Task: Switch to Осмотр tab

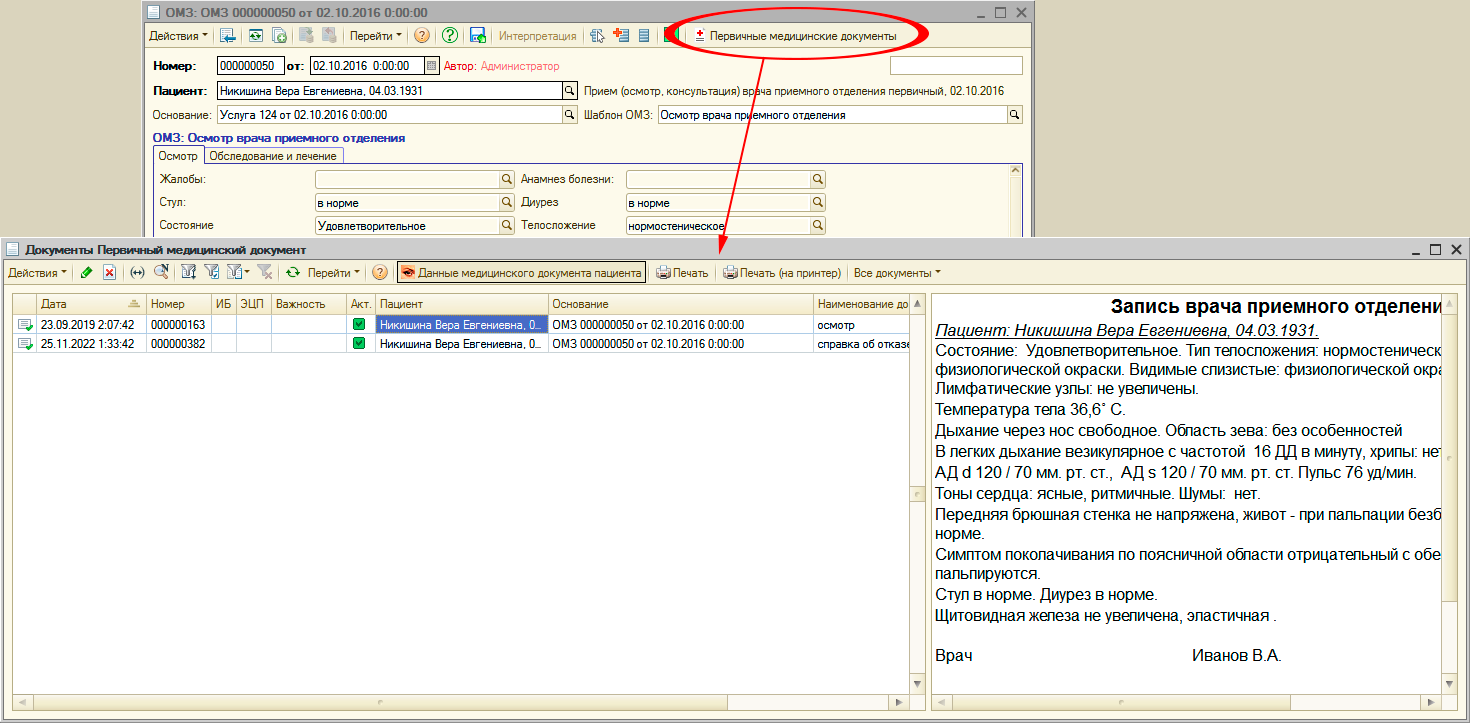Action: (178, 156)
